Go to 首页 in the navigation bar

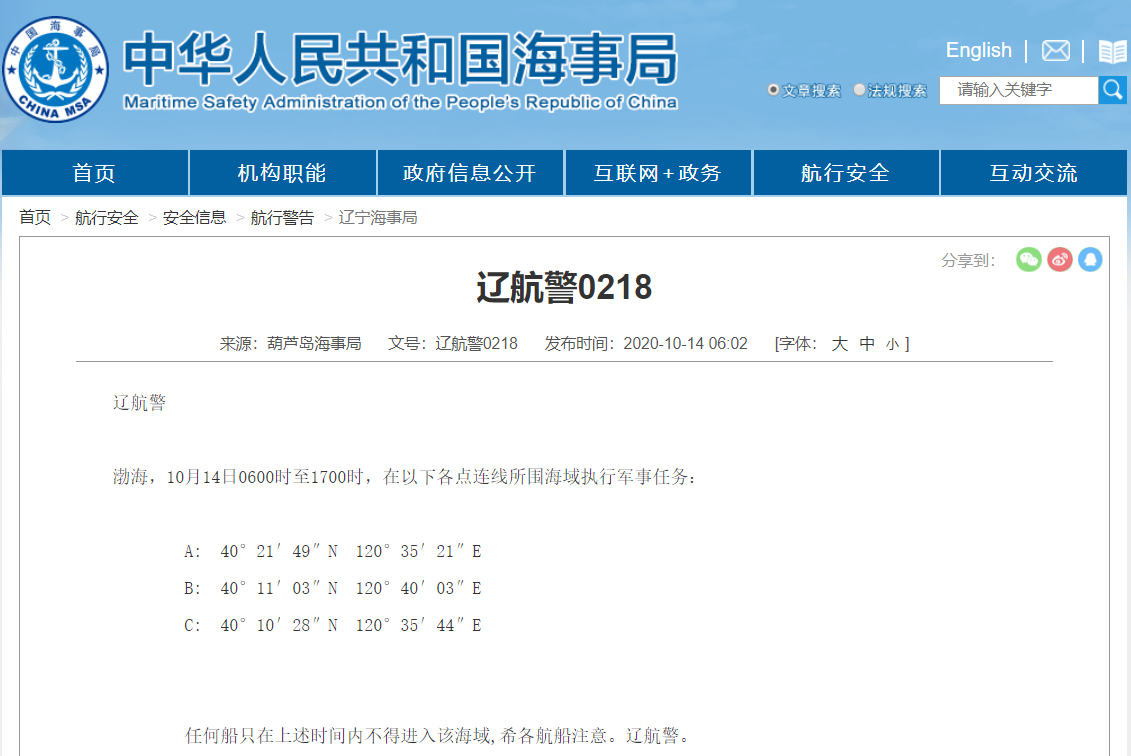(94, 173)
